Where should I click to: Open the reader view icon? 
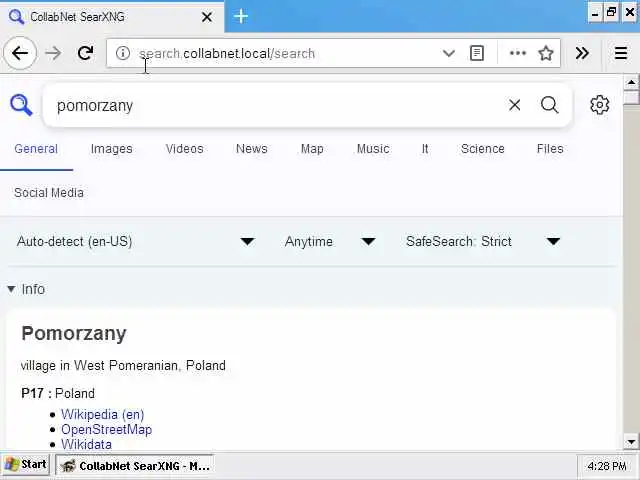tap(477, 53)
